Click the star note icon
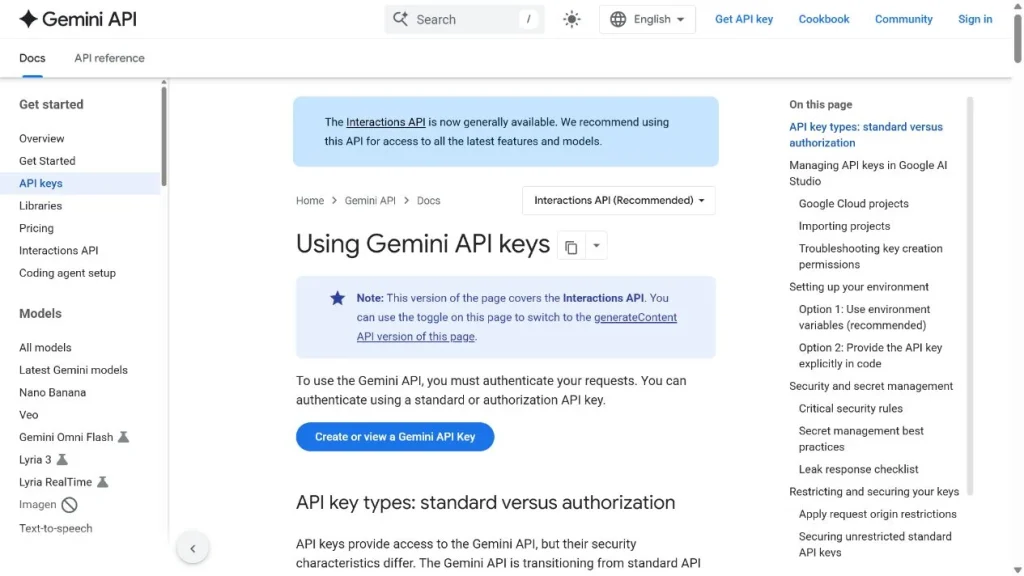The image size is (1024, 576). coord(337,298)
